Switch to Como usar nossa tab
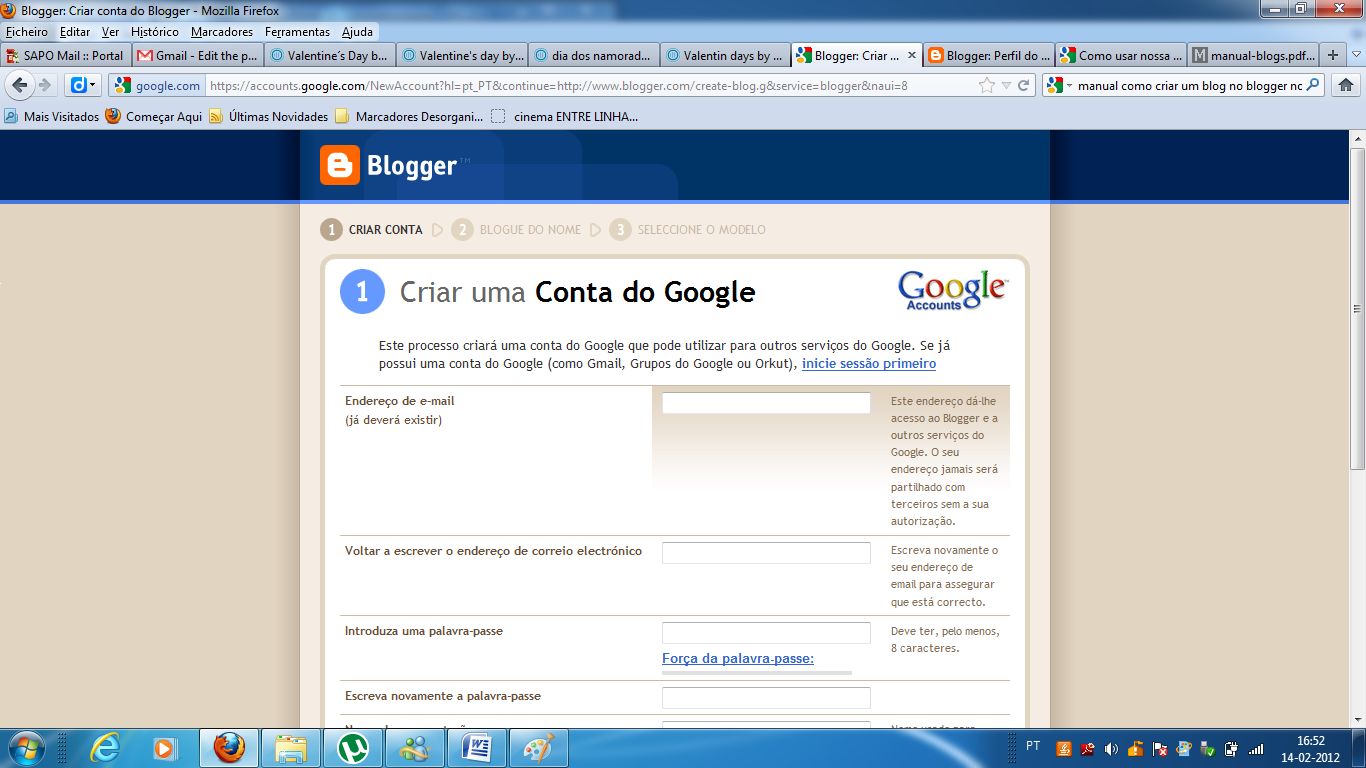Screen dimensions: 1366x768 pos(1121,56)
